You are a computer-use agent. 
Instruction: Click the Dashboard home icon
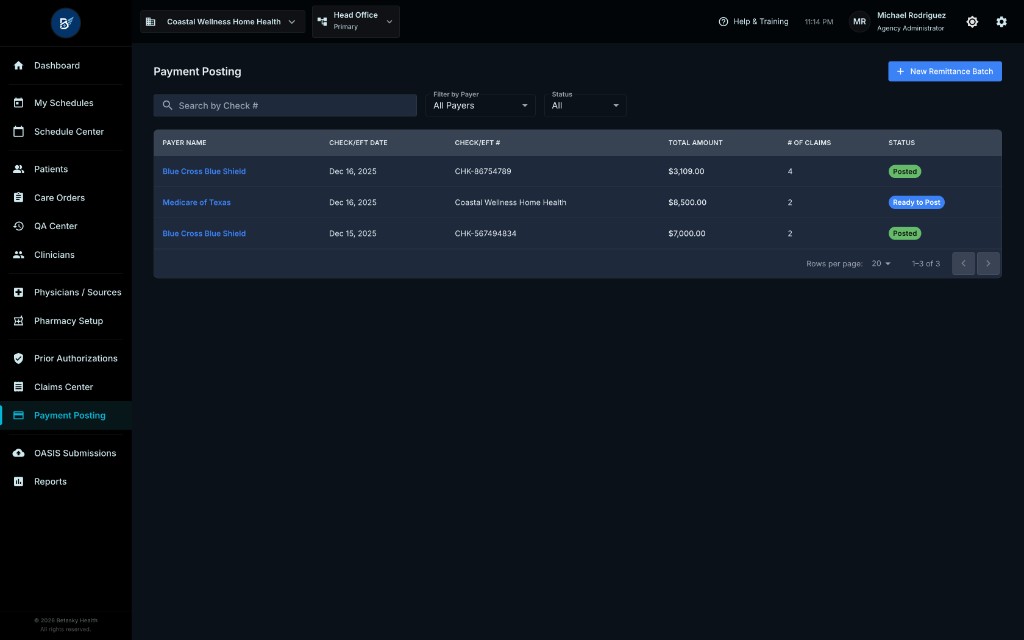18,65
